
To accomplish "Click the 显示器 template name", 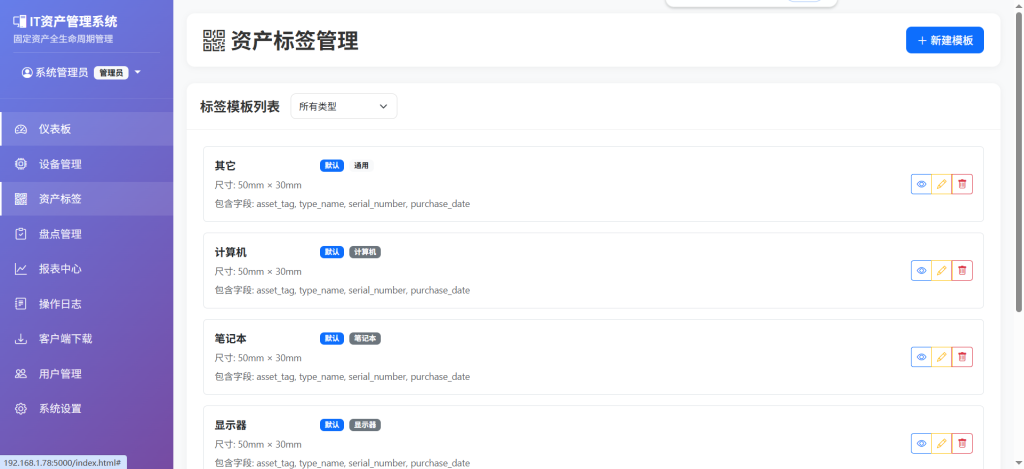I will (231, 425).
